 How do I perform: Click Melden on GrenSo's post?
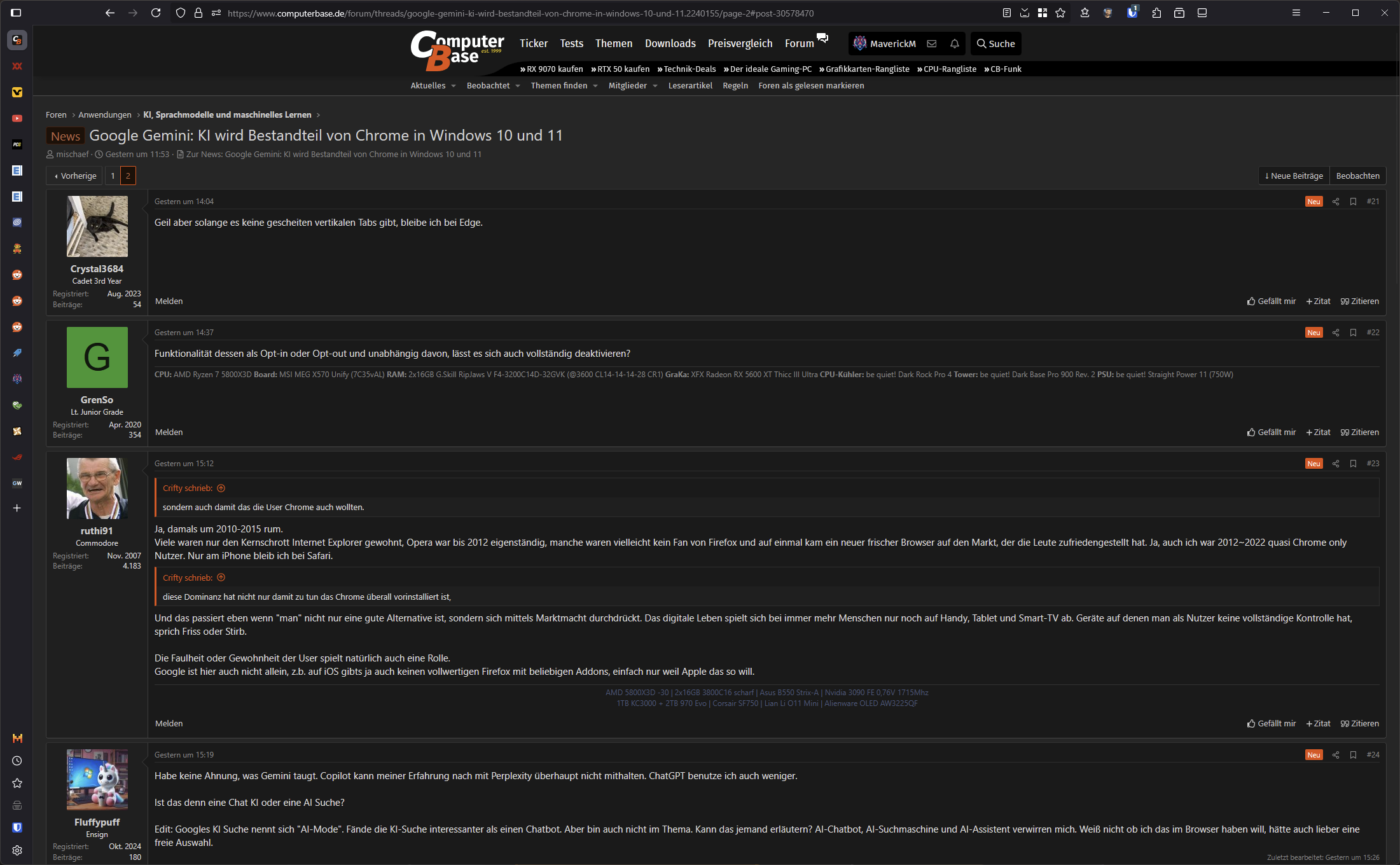(x=169, y=432)
